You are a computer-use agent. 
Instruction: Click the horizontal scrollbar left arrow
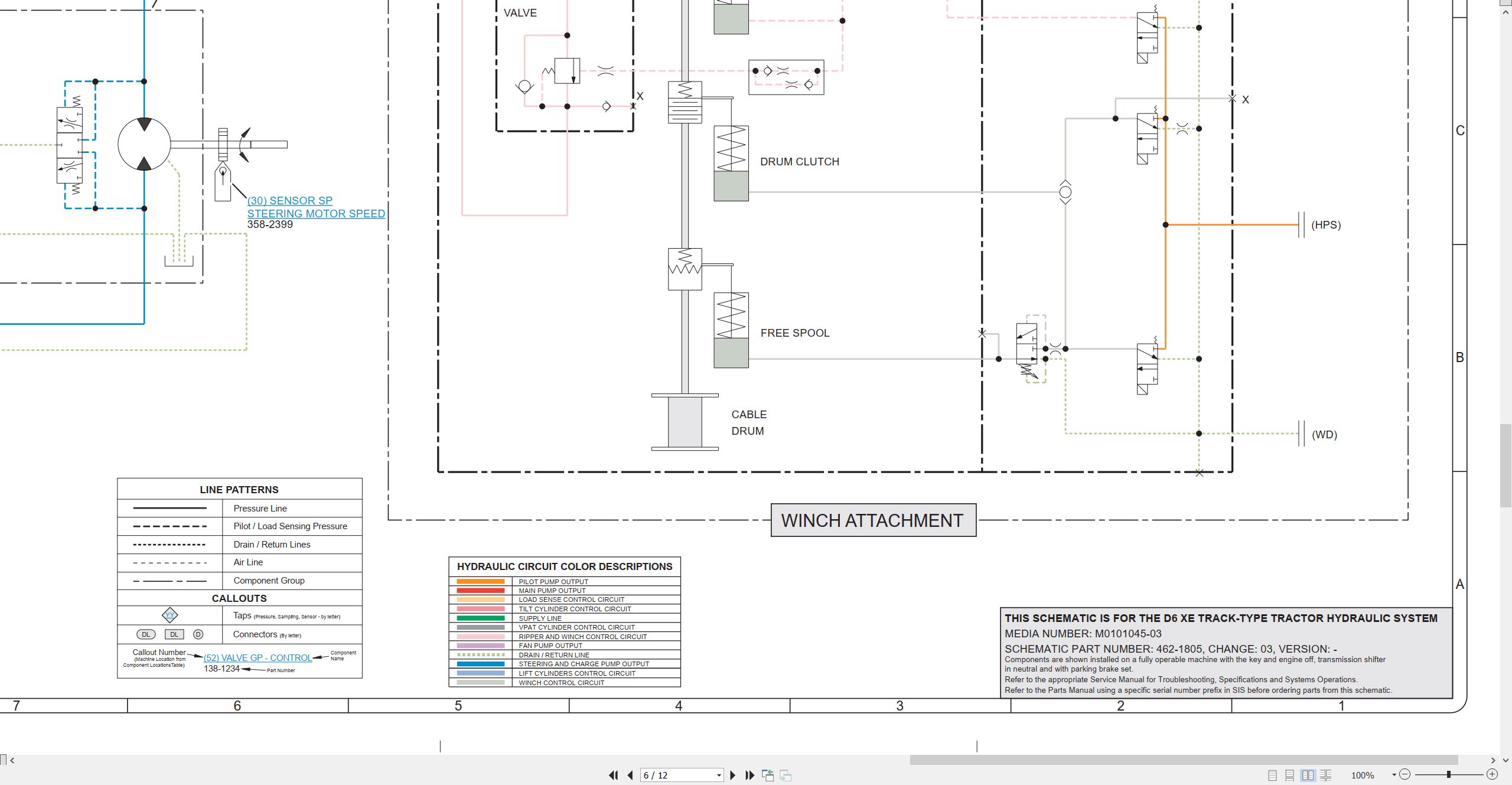pos(12,760)
